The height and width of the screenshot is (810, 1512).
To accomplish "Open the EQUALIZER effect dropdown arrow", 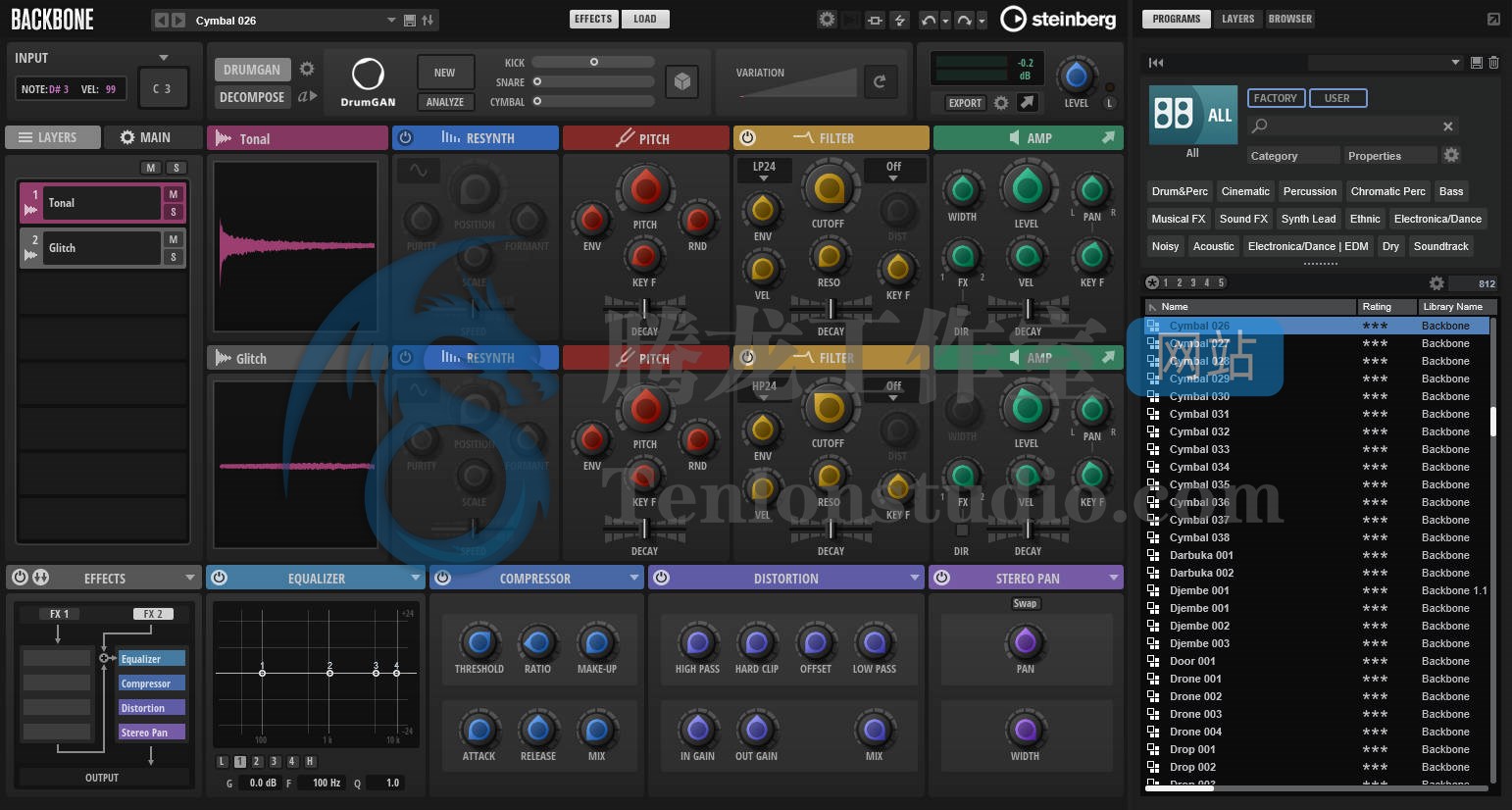I will tap(416, 578).
